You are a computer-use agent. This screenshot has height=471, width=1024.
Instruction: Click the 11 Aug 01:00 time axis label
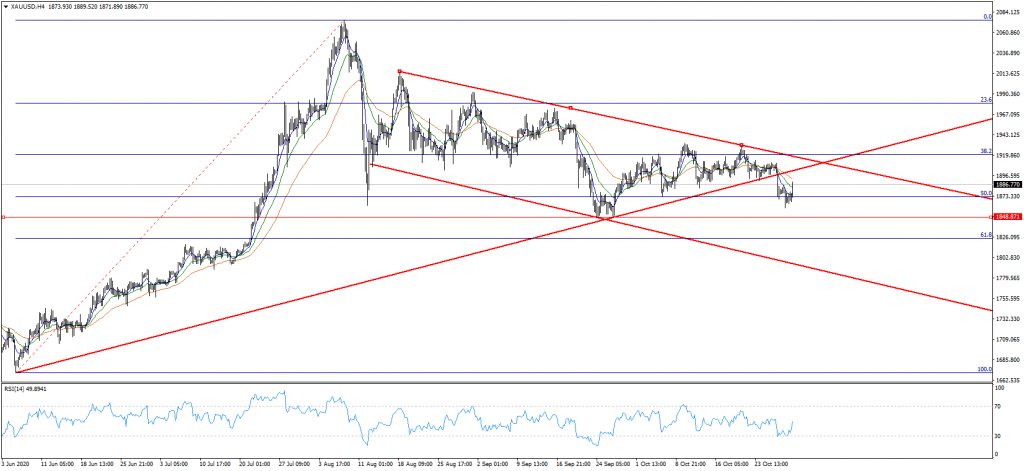(x=374, y=464)
